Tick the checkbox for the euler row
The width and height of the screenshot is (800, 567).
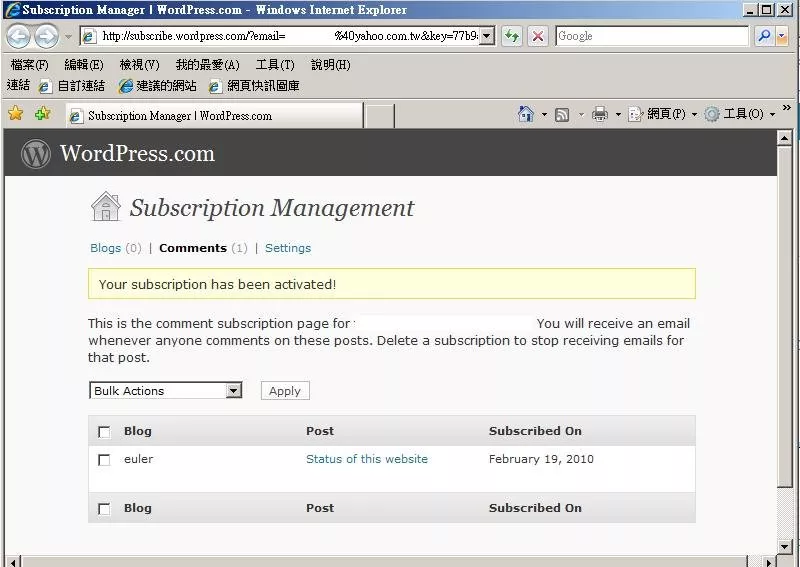click(104, 460)
